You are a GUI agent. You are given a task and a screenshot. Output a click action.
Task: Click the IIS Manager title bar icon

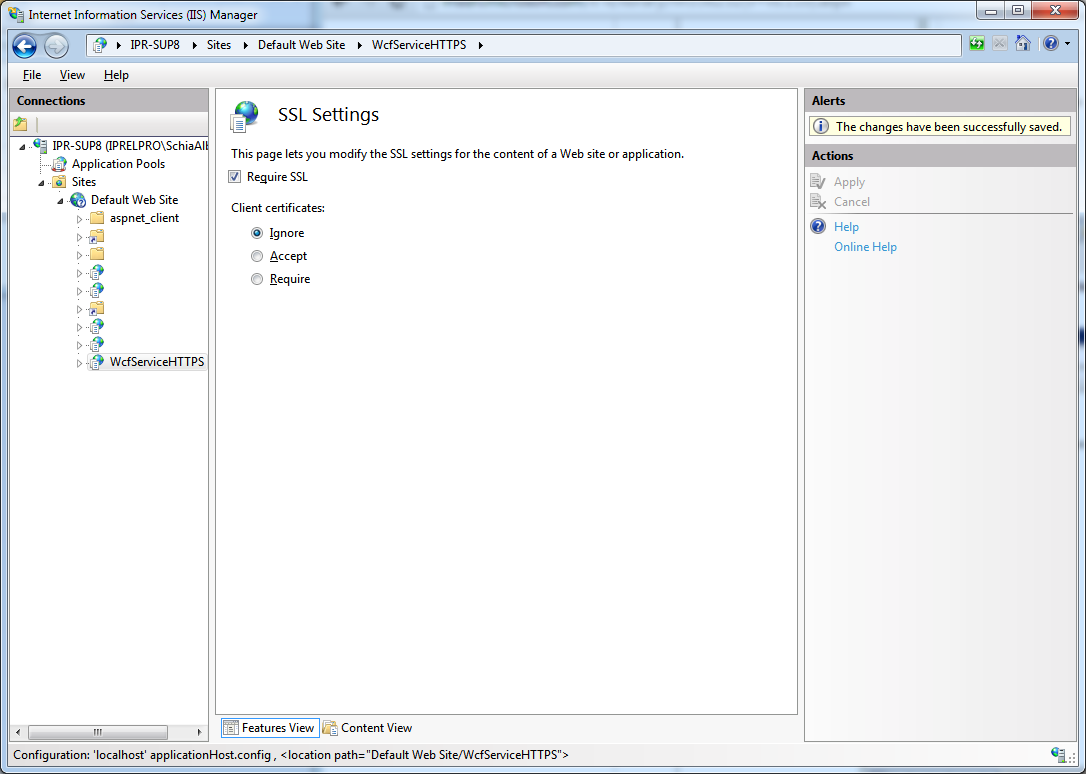[x=15, y=14]
